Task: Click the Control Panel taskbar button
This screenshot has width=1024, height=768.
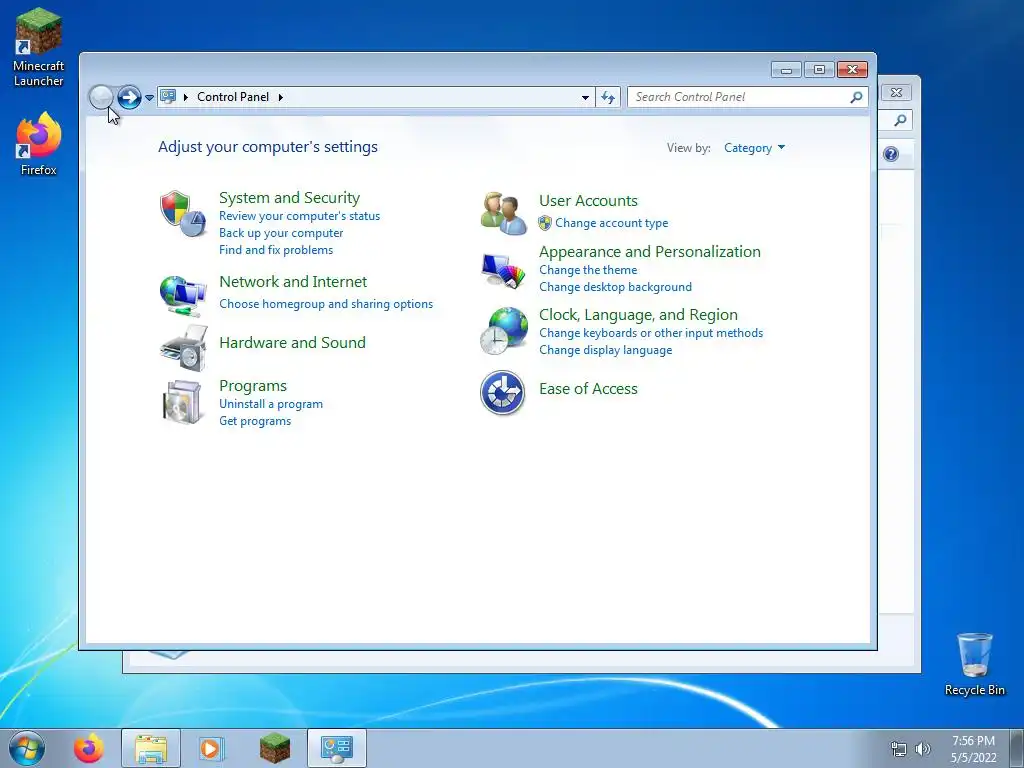Action: click(x=336, y=748)
